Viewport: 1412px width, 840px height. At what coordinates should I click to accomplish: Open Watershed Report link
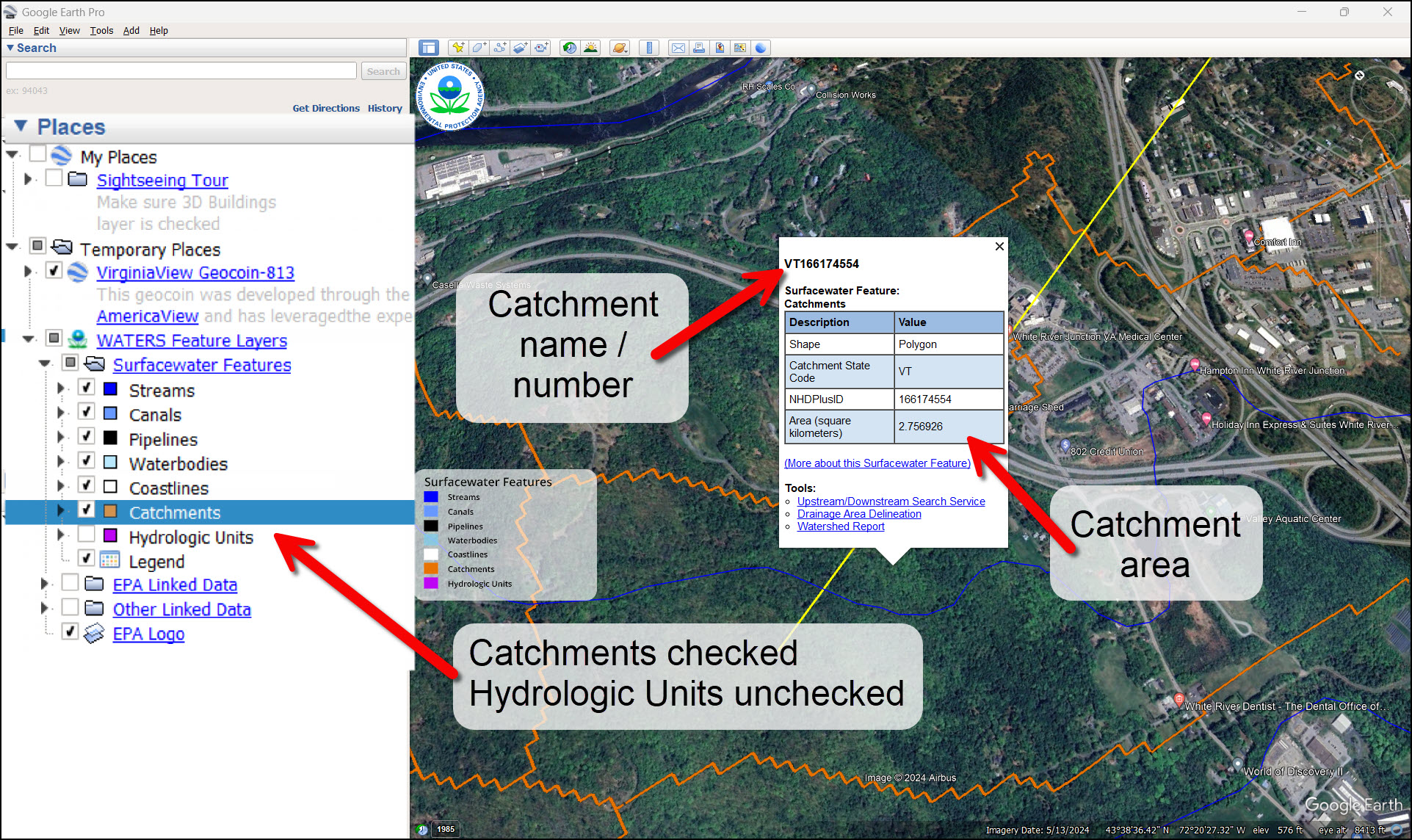(x=841, y=526)
